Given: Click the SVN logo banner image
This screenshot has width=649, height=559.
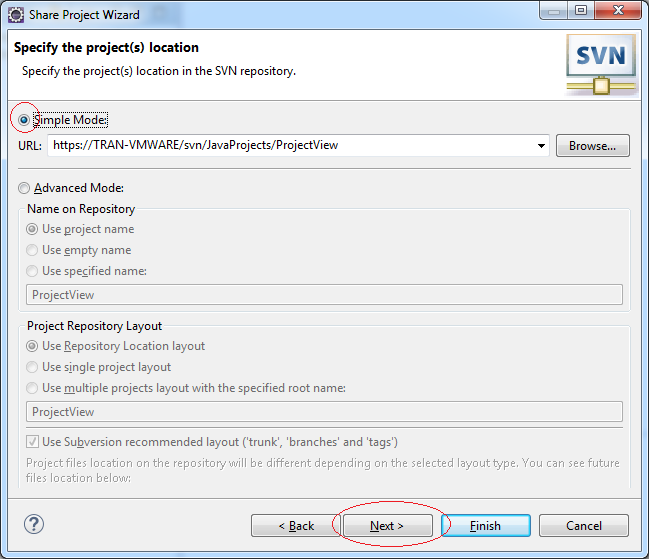Looking at the screenshot, I should tap(601, 65).
